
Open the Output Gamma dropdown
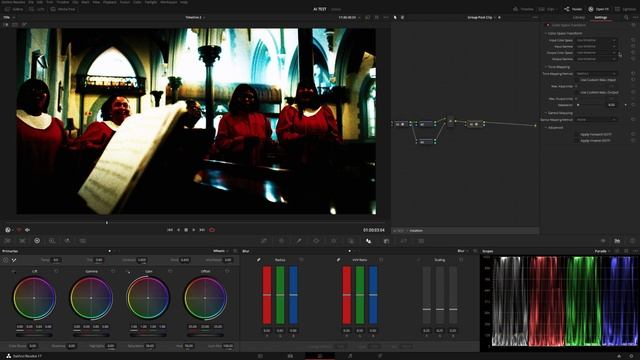596,59
